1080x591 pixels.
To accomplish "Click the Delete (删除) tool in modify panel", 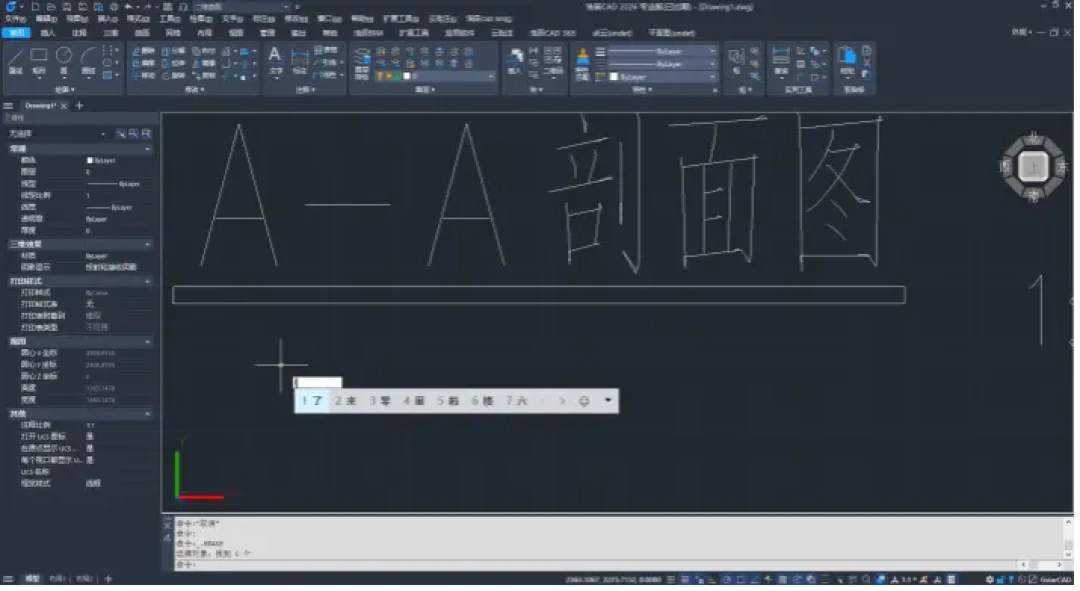I will pos(144,51).
